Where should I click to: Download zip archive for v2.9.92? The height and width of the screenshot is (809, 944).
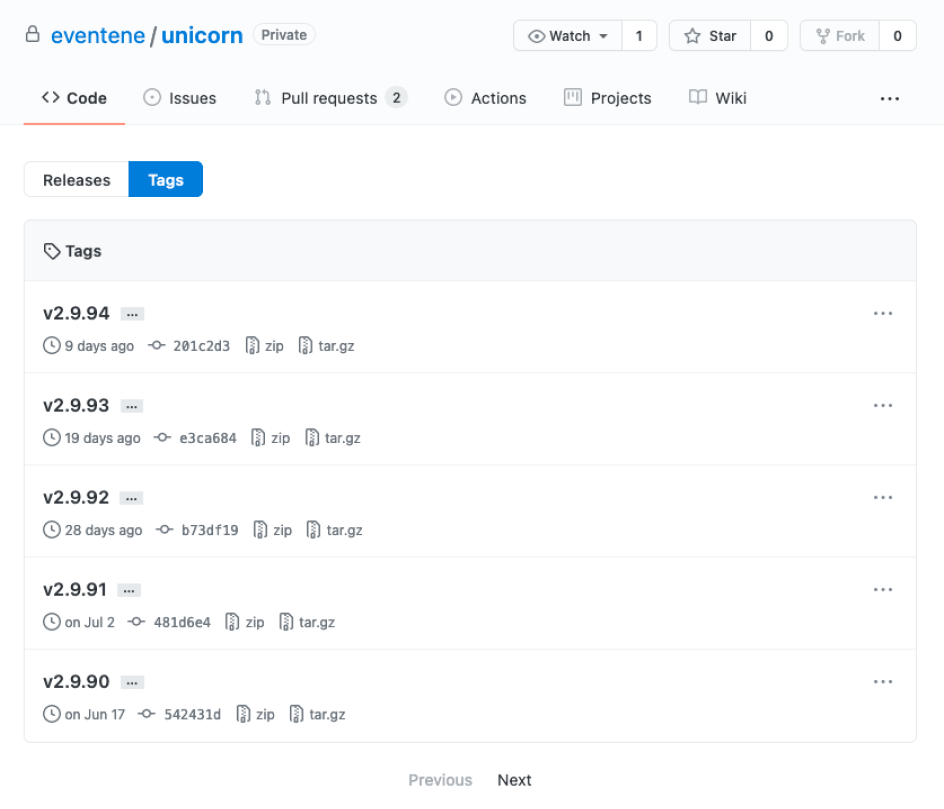(273, 530)
